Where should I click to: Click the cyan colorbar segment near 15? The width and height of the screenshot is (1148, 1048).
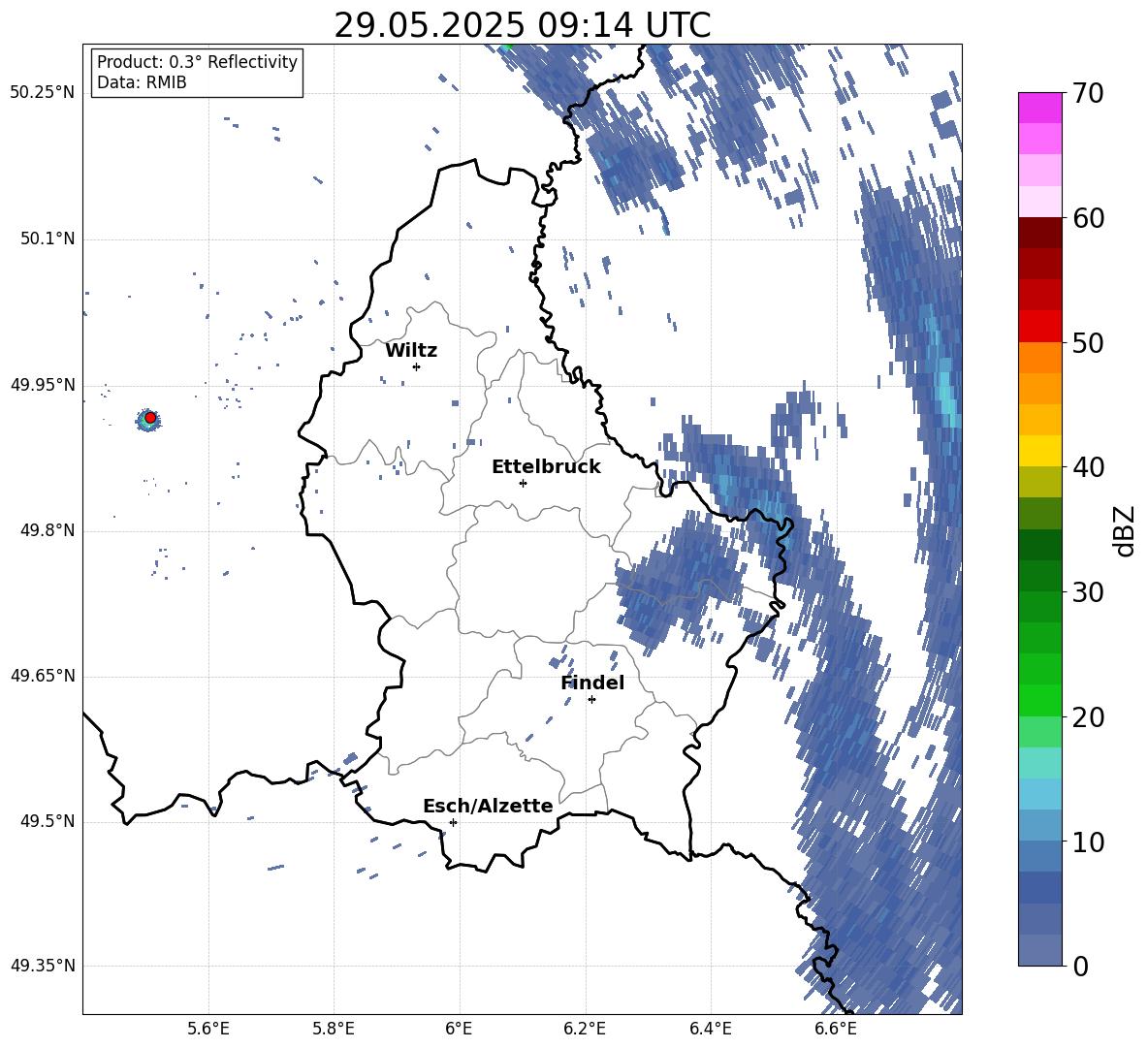click(x=1039, y=763)
